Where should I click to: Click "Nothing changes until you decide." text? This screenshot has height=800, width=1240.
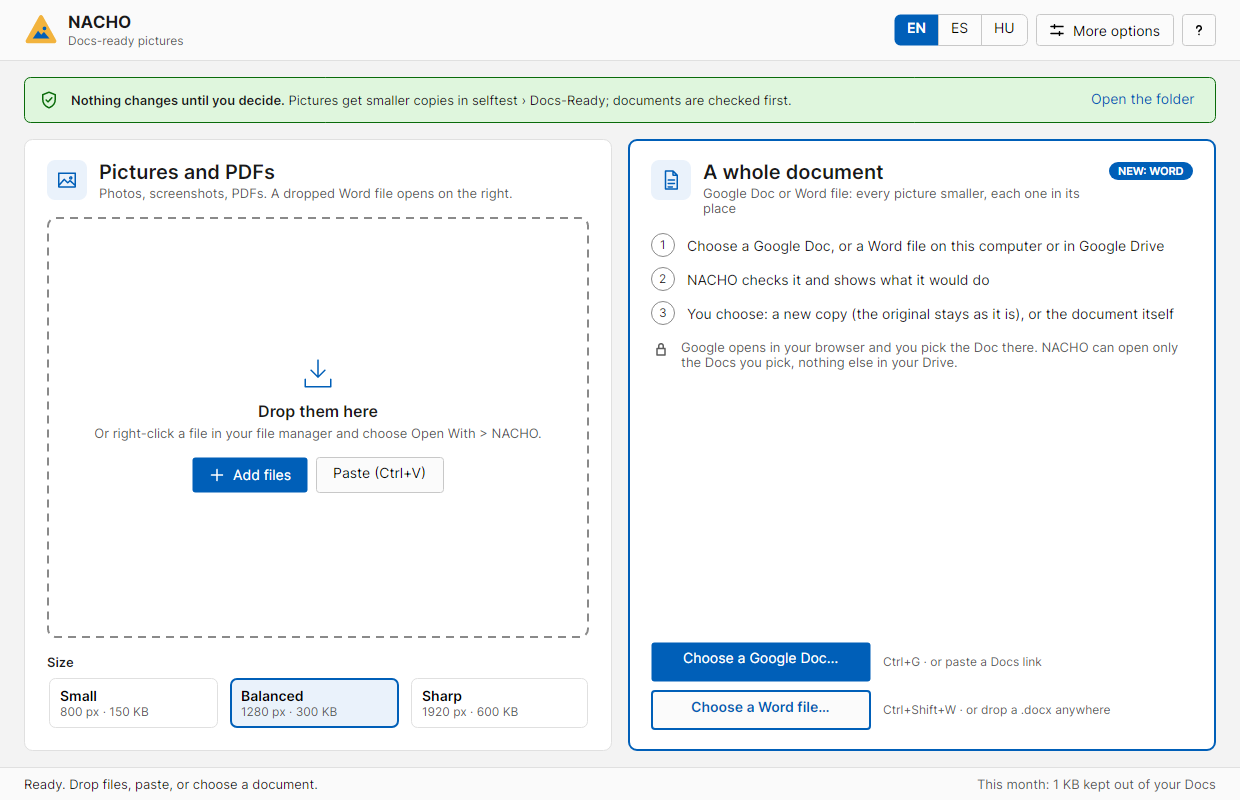178,100
